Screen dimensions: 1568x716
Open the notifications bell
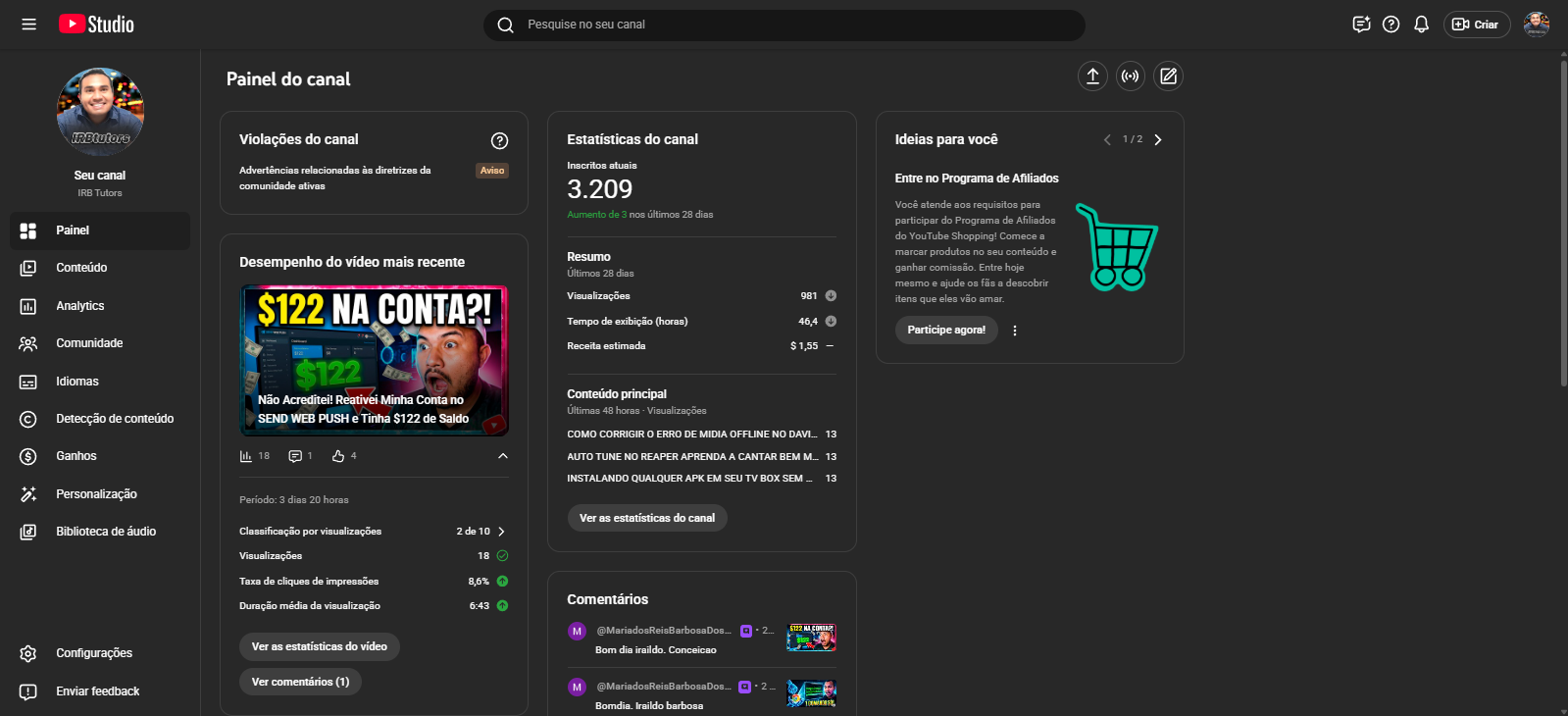click(1421, 25)
